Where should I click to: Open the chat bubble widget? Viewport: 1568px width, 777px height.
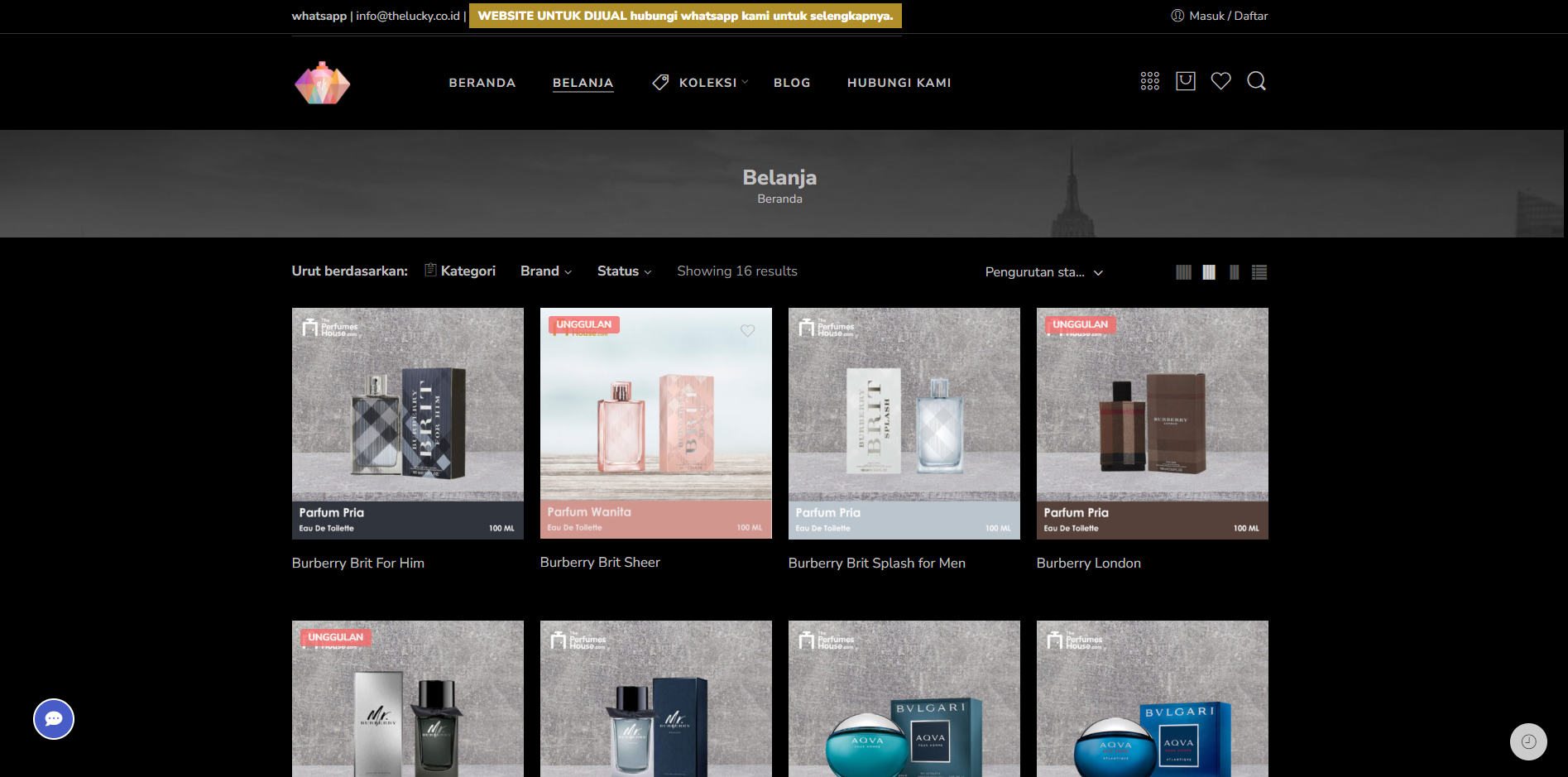click(54, 719)
